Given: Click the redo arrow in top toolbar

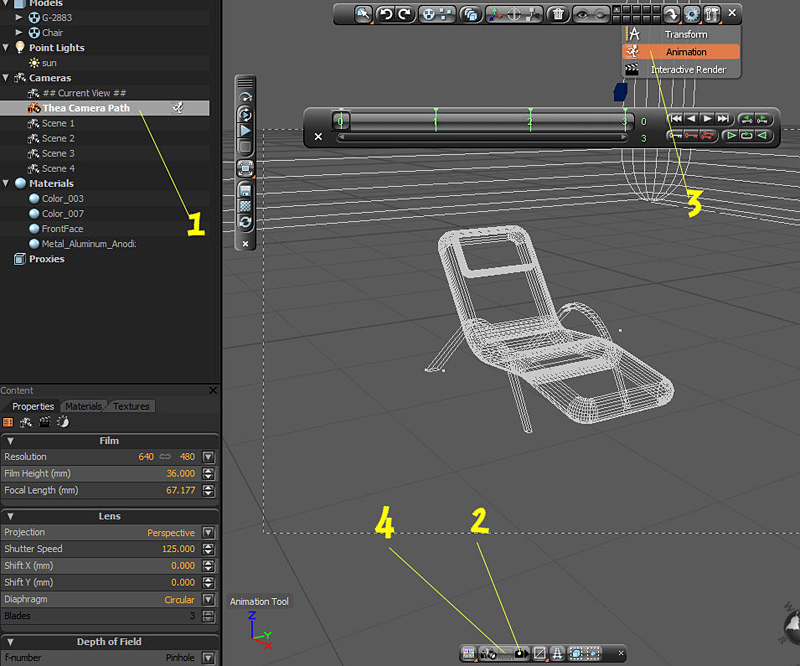Looking at the screenshot, I should click(x=404, y=14).
